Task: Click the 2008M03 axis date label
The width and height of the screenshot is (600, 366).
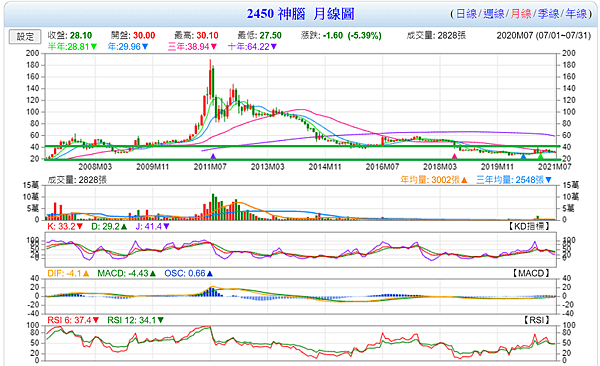Action: point(95,167)
